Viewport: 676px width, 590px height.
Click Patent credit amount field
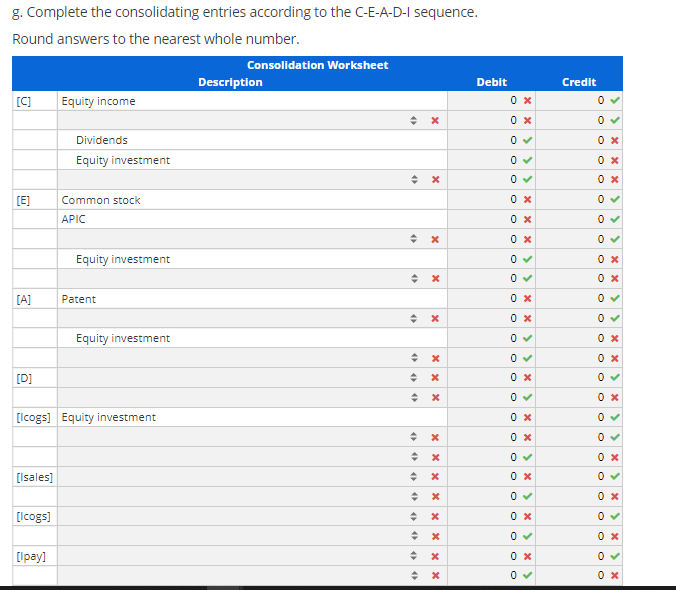coord(579,298)
